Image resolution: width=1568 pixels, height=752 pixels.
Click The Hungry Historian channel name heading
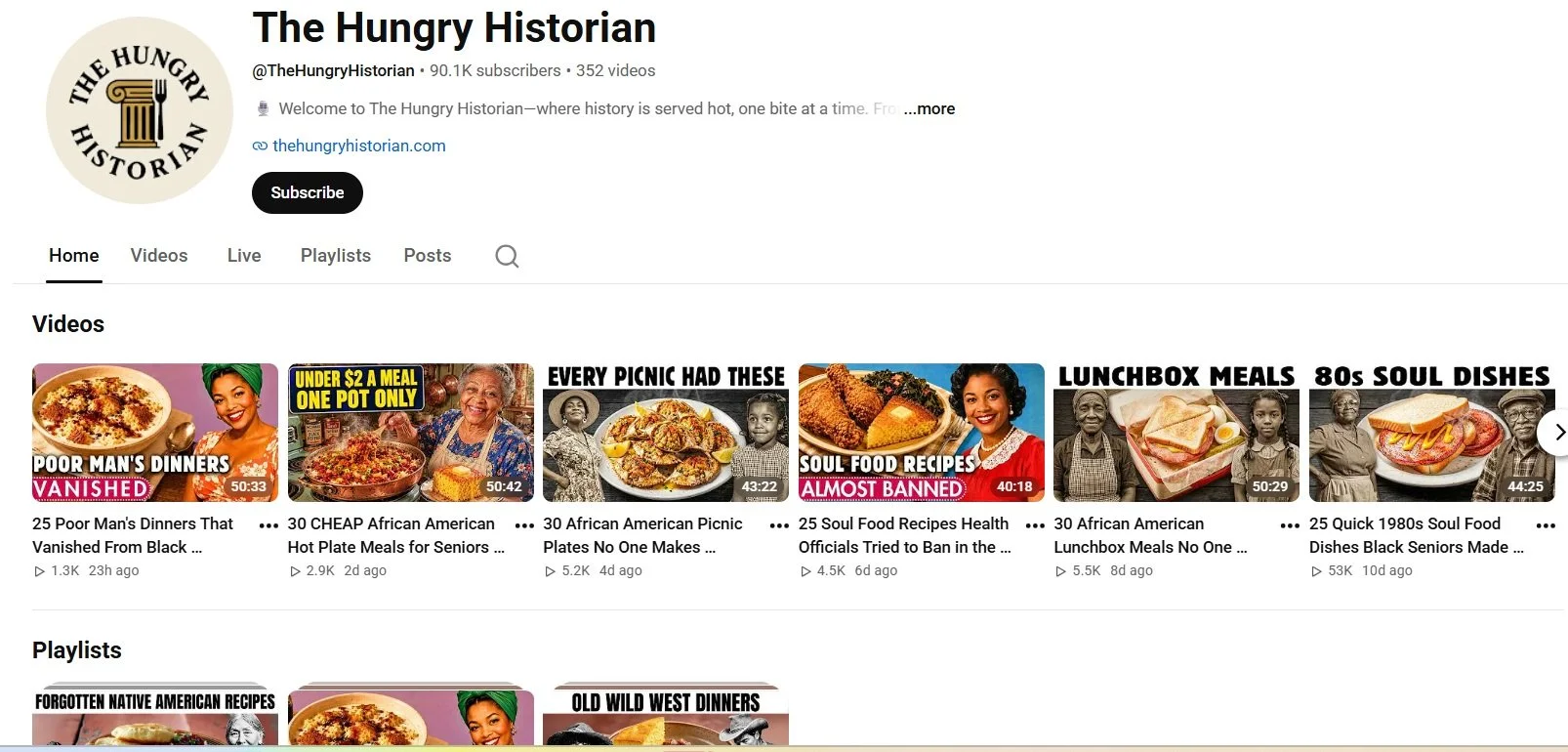pos(454,27)
